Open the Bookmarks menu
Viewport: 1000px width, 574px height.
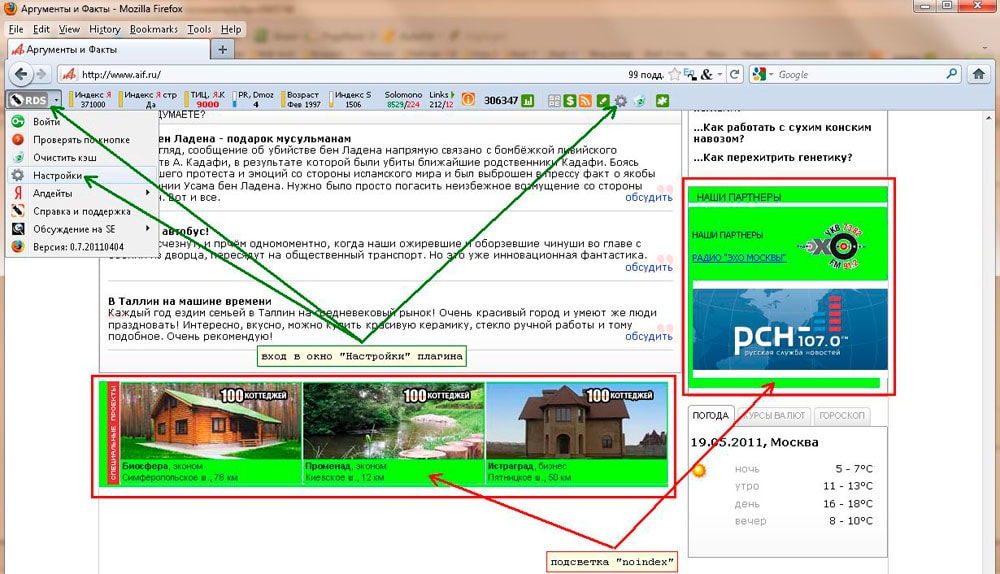point(153,29)
